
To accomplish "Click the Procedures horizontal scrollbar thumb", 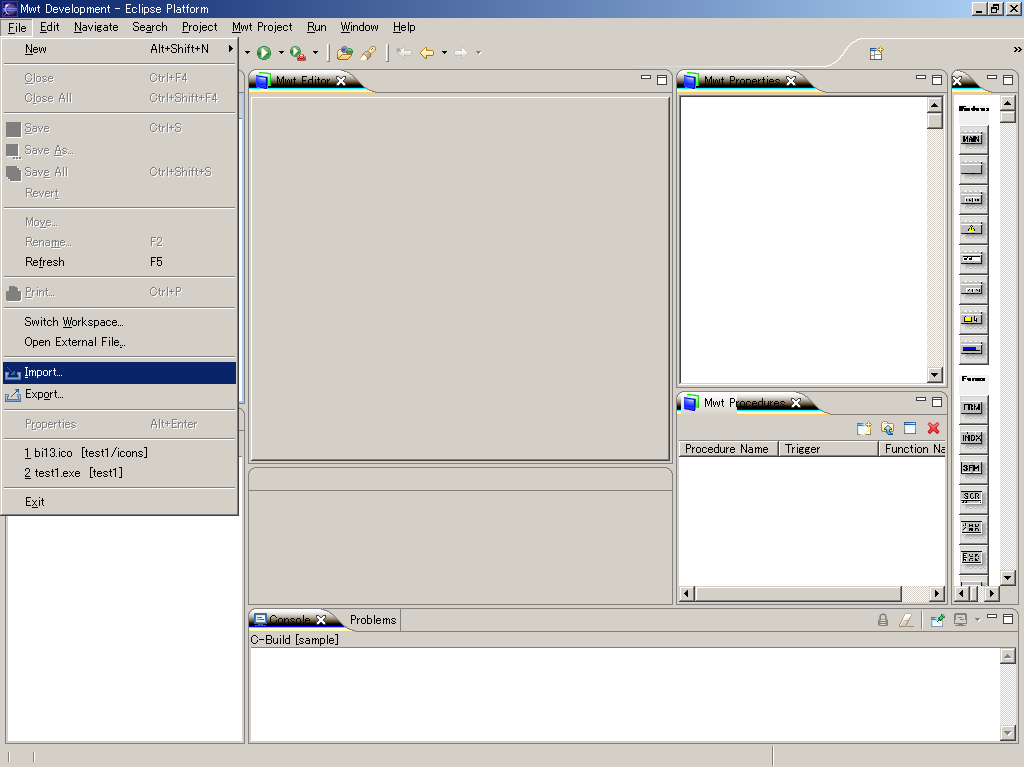I will [798, 594].
